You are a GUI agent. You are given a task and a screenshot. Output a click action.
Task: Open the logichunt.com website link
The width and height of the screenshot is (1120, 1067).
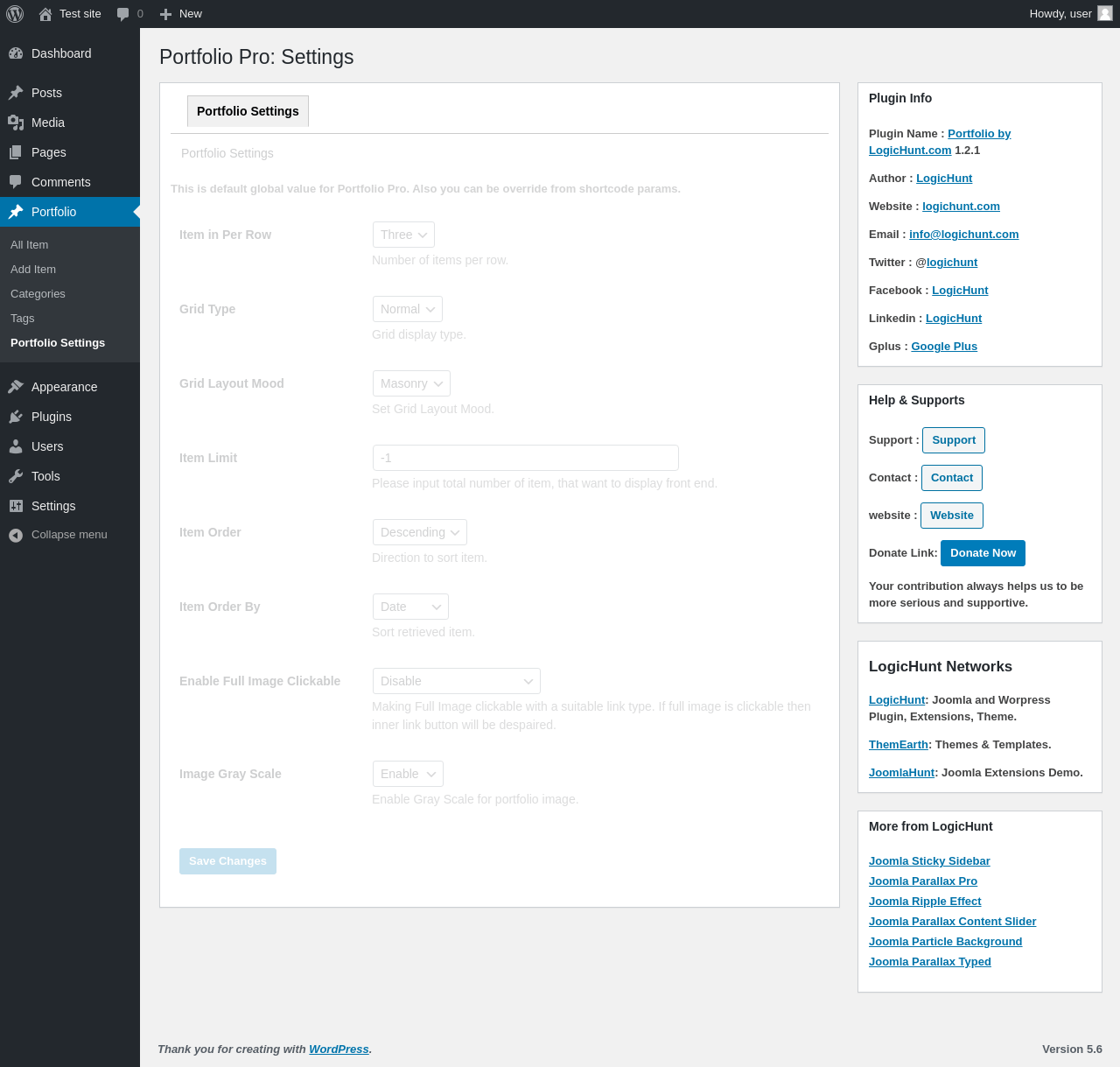pos(961,207)
